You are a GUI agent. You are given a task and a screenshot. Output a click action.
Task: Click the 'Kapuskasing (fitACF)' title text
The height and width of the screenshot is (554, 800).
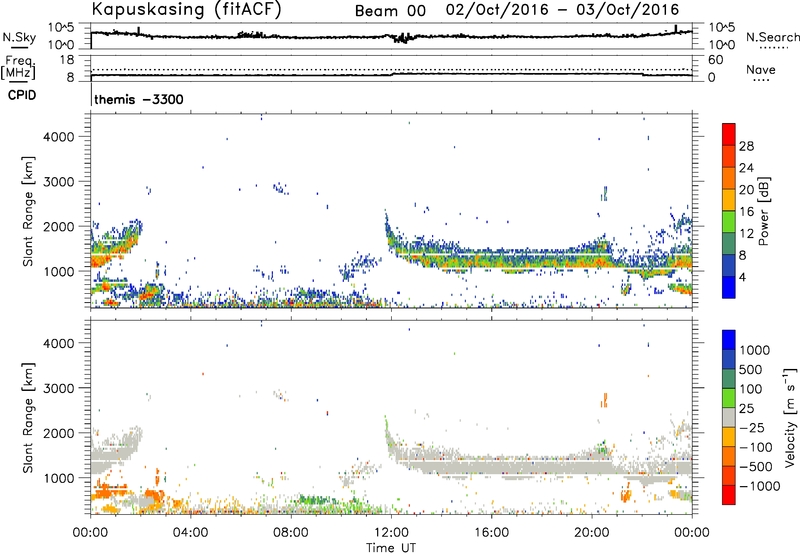[186, 9]
